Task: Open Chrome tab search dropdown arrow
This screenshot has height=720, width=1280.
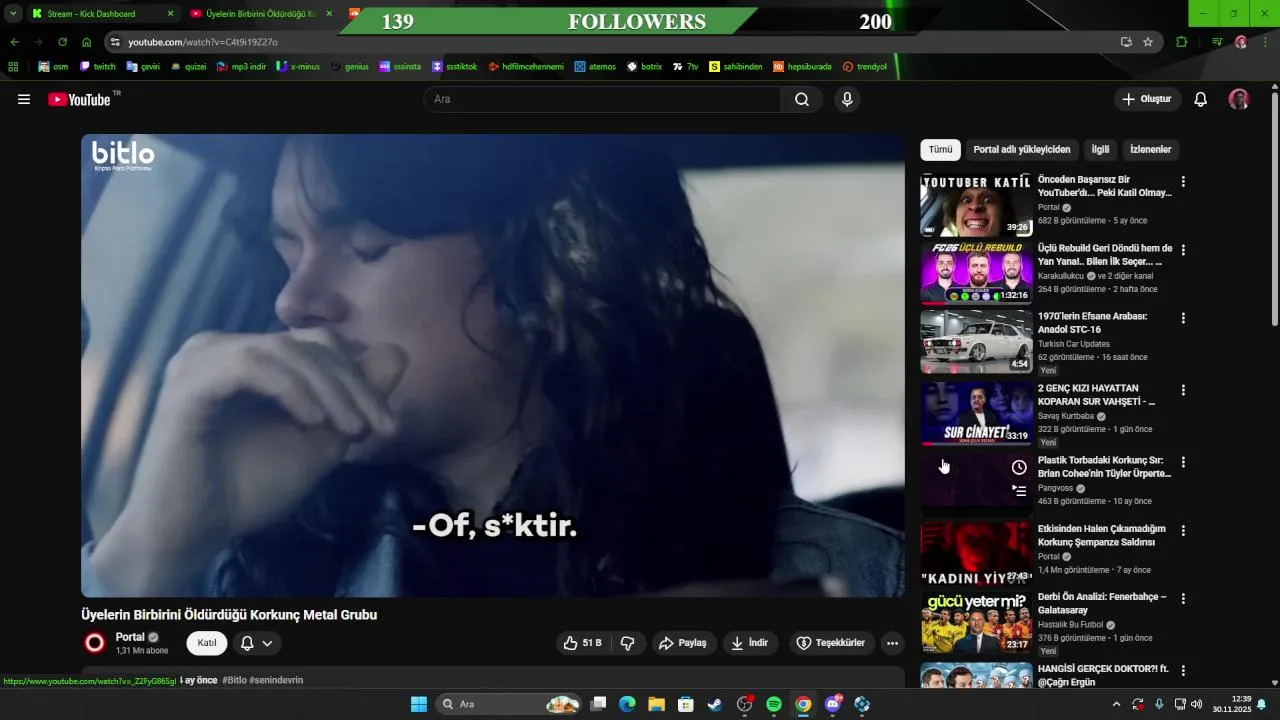Action: (x=13, y=14)
